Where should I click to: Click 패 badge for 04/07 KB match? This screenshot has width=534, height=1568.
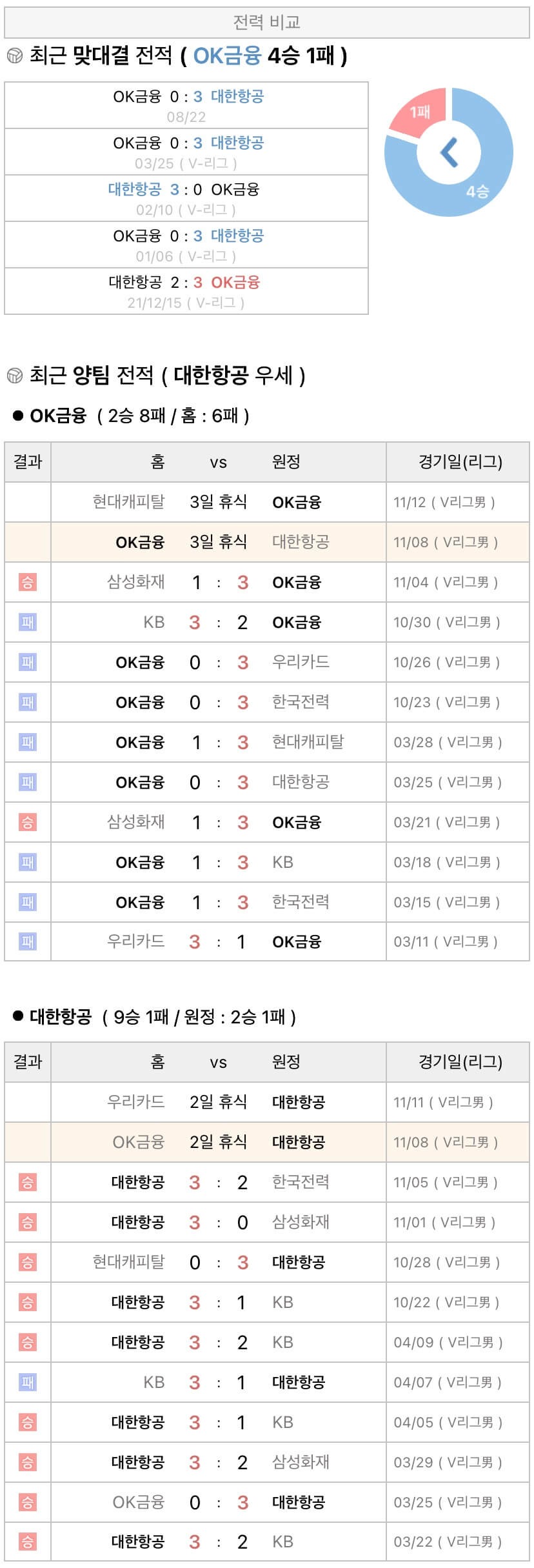pyautogui.click(x=27, y=1383)
